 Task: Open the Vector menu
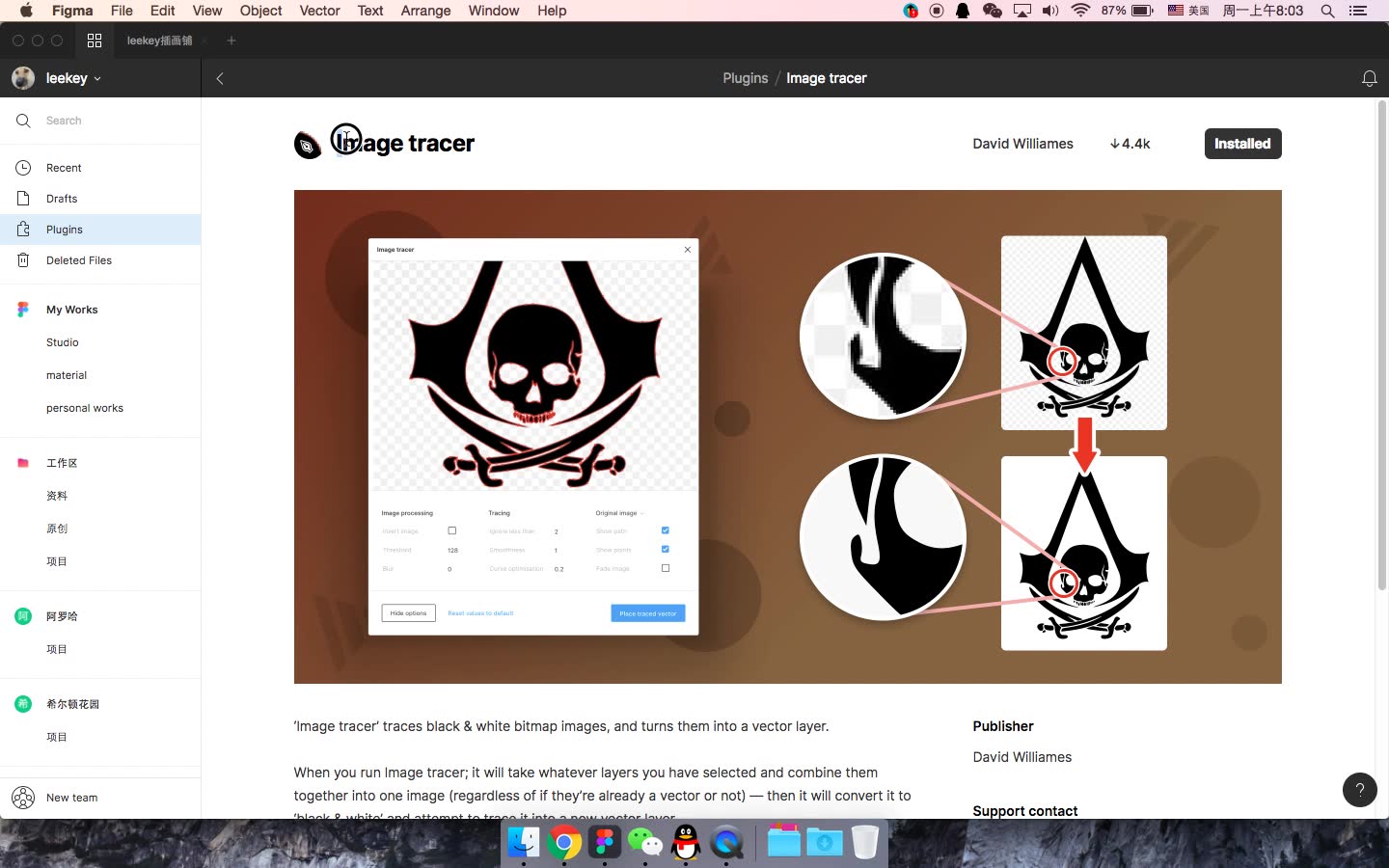coord(319,11)
